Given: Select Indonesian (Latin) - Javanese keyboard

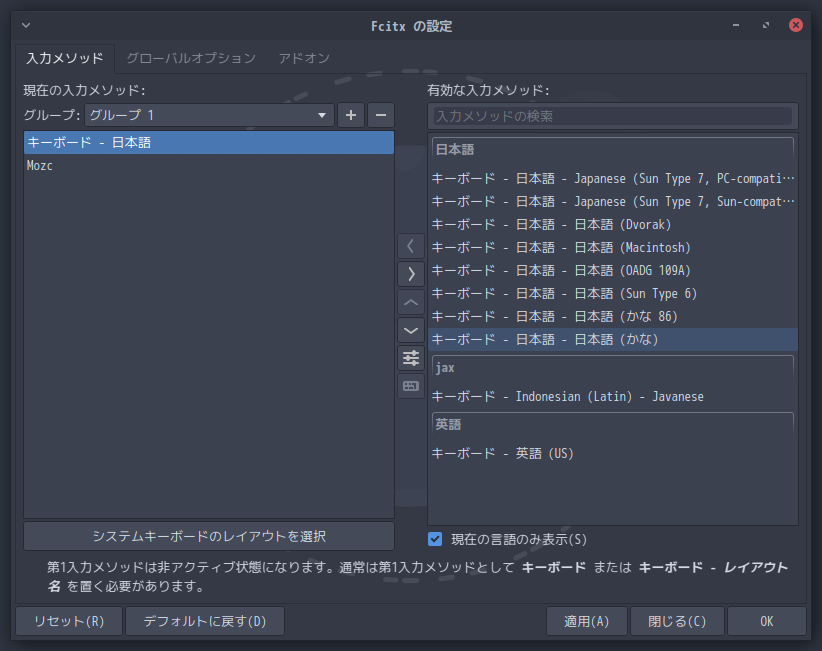Looking at the screenshot, I should 613,397.
